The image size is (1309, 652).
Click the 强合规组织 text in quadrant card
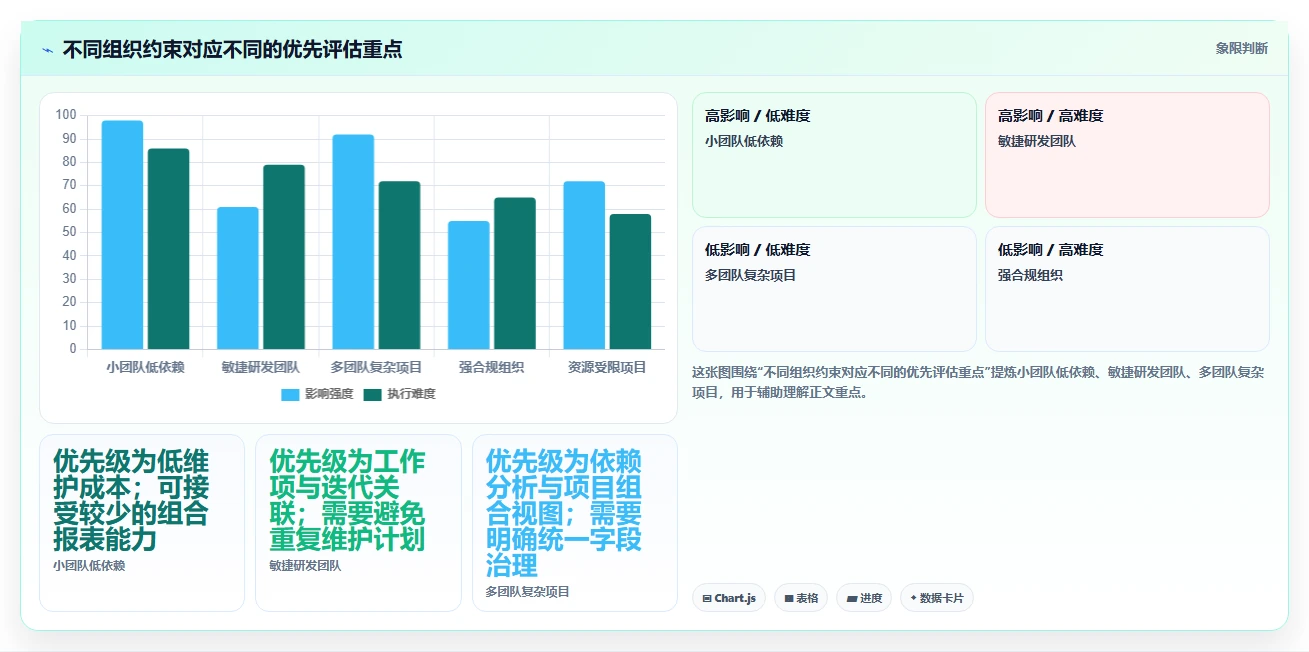[x=1030, y=276]
